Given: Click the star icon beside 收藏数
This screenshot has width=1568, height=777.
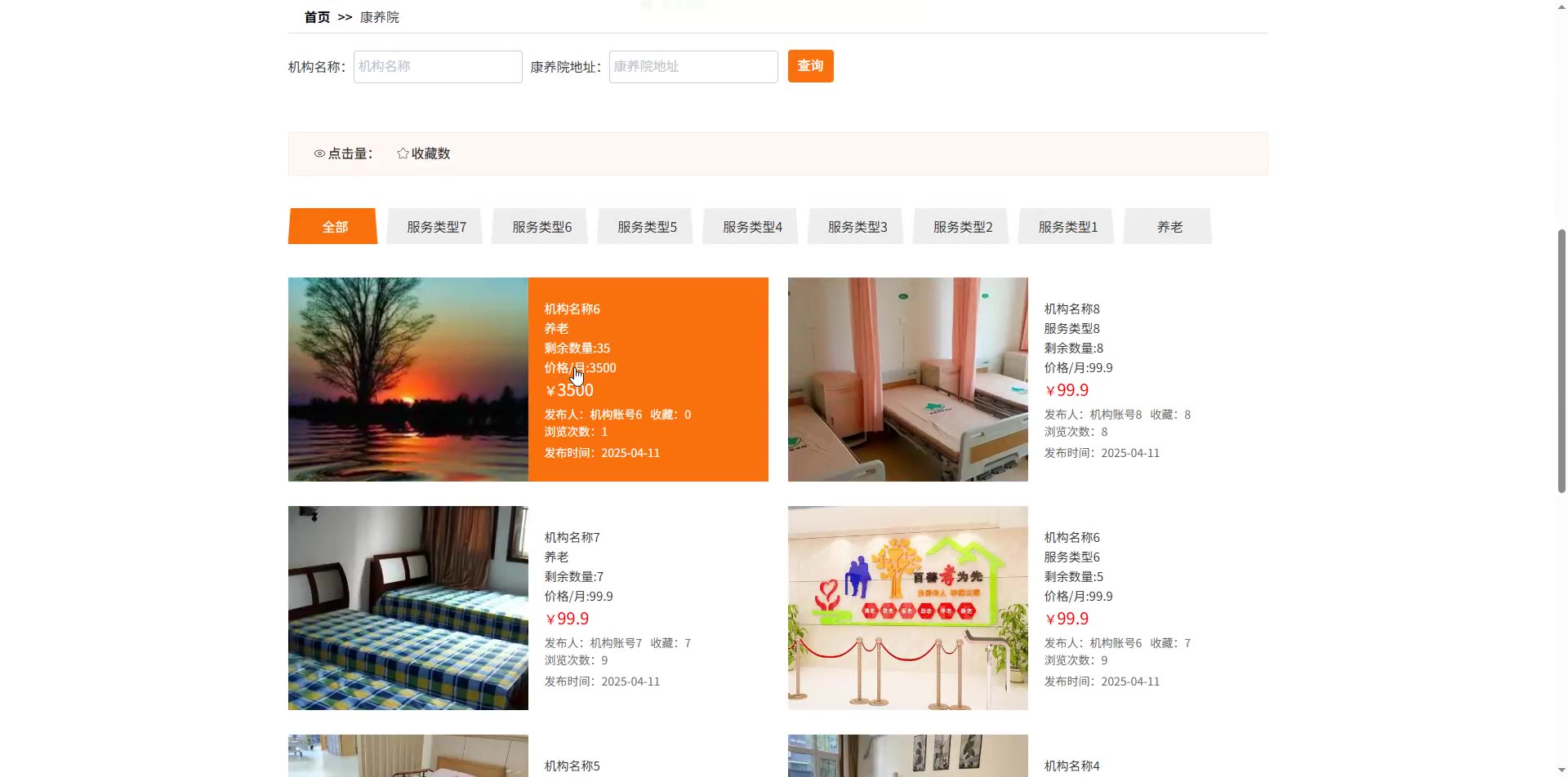Looking at the screenshot, I should pos(403,153).
